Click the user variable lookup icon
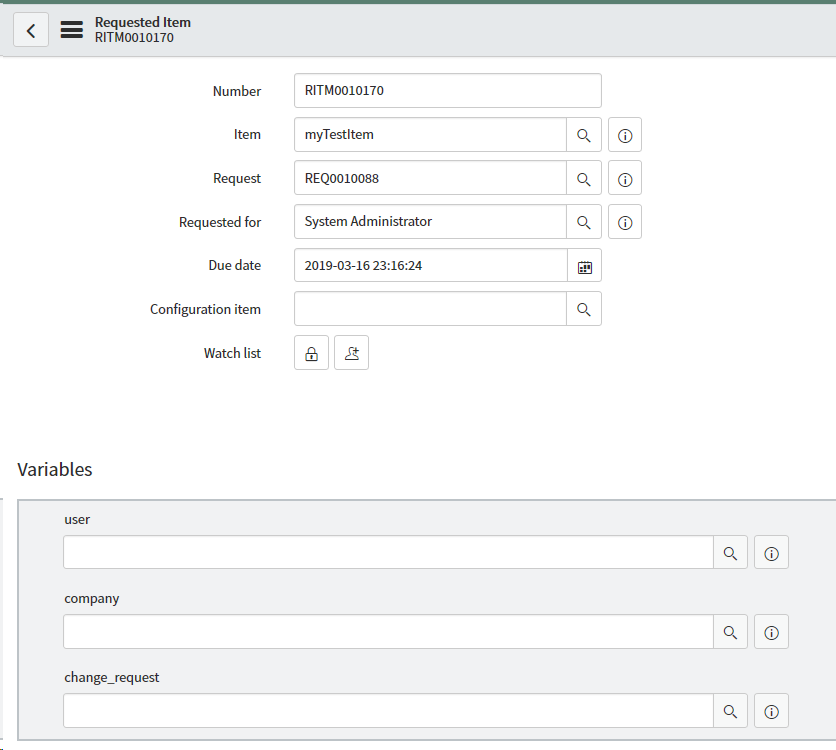 [x=730, y=552]
